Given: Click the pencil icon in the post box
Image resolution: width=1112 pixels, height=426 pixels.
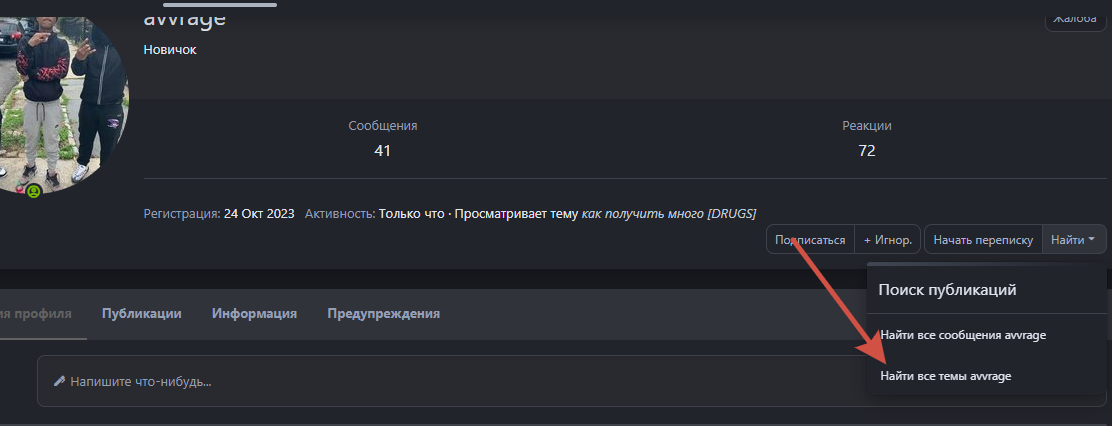Looking at the screenshot, I should tap(59, 381).
